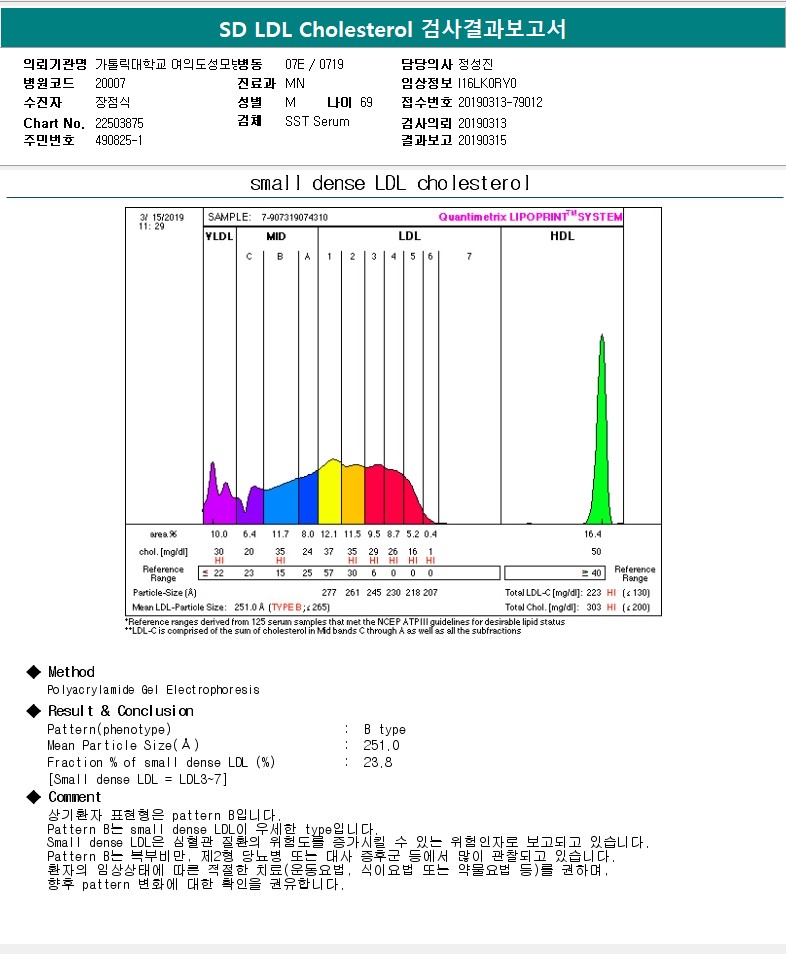Click Pattern result B type
786x954 pixels.
pos(384,729)
